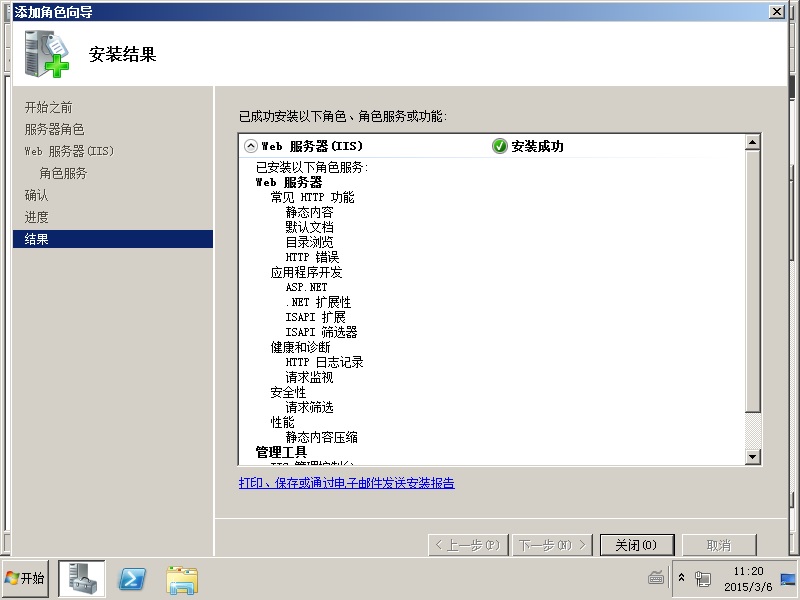Click the 目录浏览 entry
This screenshot has height=600, width=800.
click(x=309, y=242)
